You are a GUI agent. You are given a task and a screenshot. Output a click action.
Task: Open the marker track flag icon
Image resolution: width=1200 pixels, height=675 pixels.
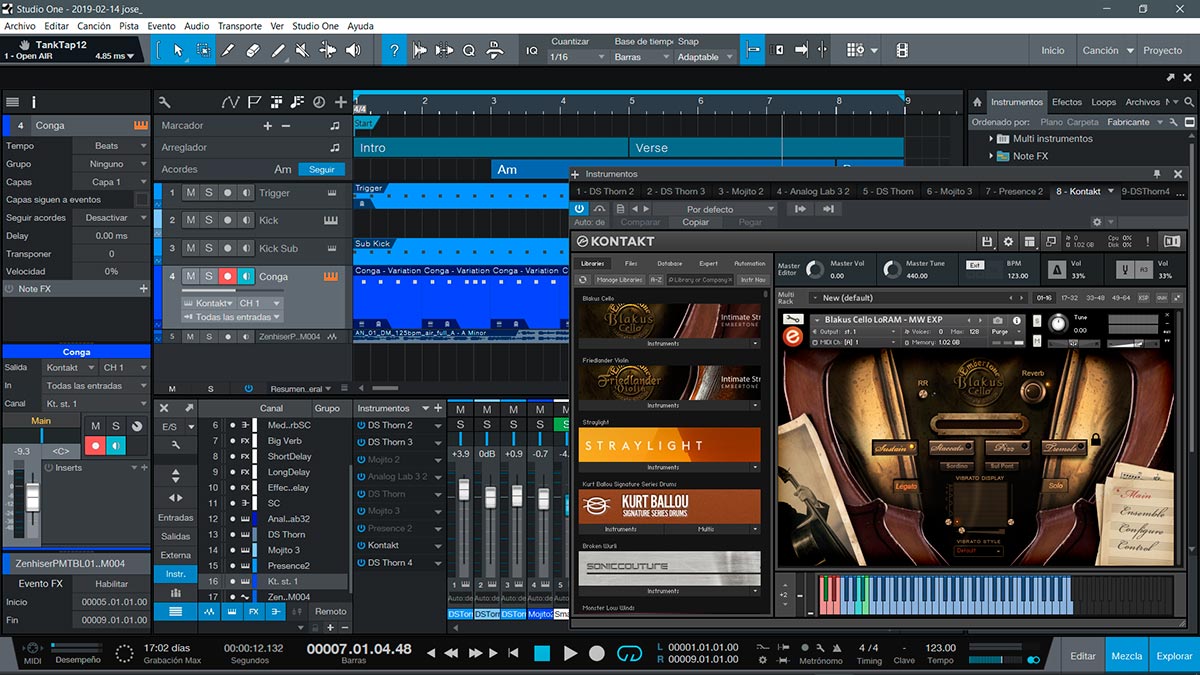point(254,102)
